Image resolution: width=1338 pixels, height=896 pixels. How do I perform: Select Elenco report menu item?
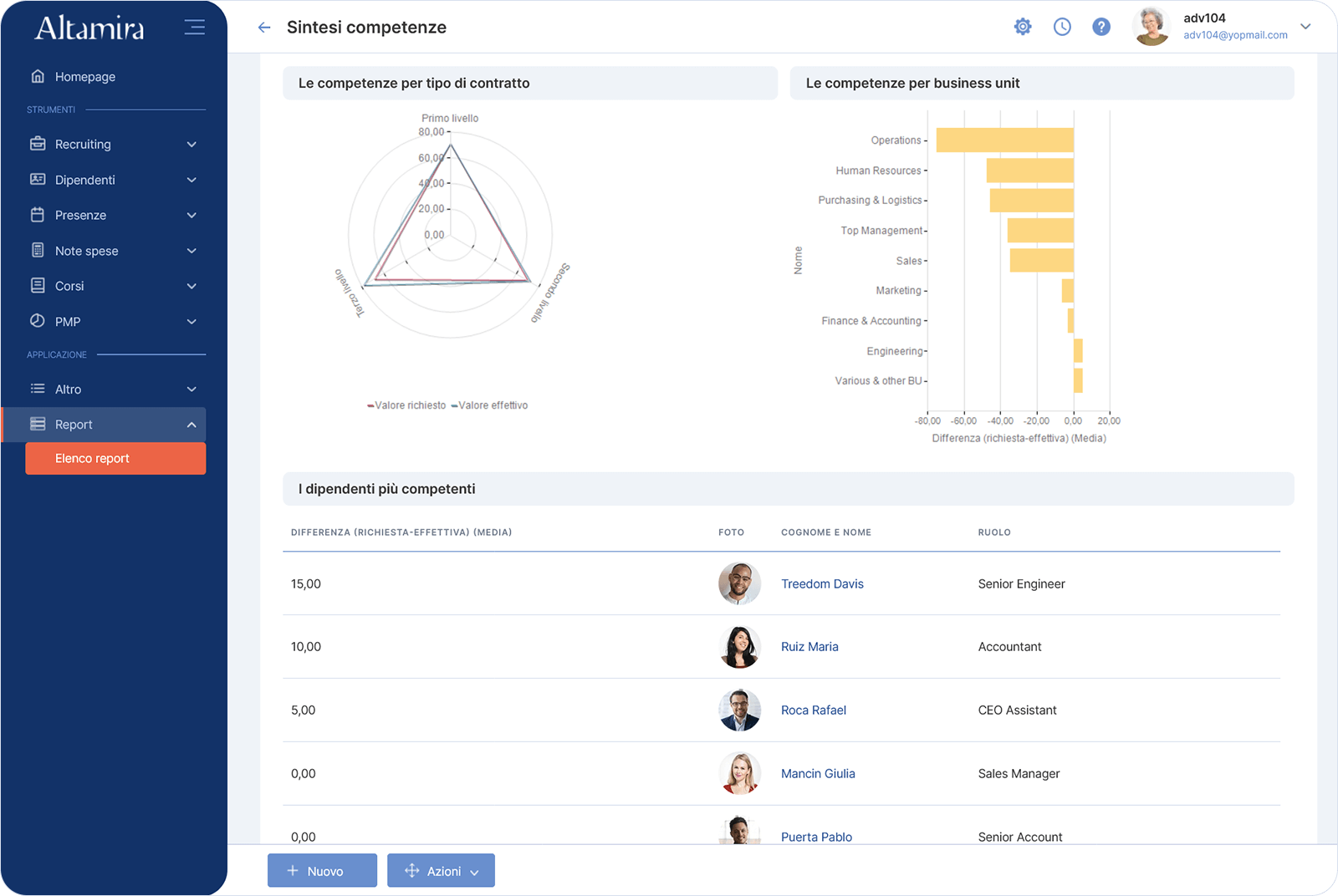pyautogui.click(x=115, y=459)
